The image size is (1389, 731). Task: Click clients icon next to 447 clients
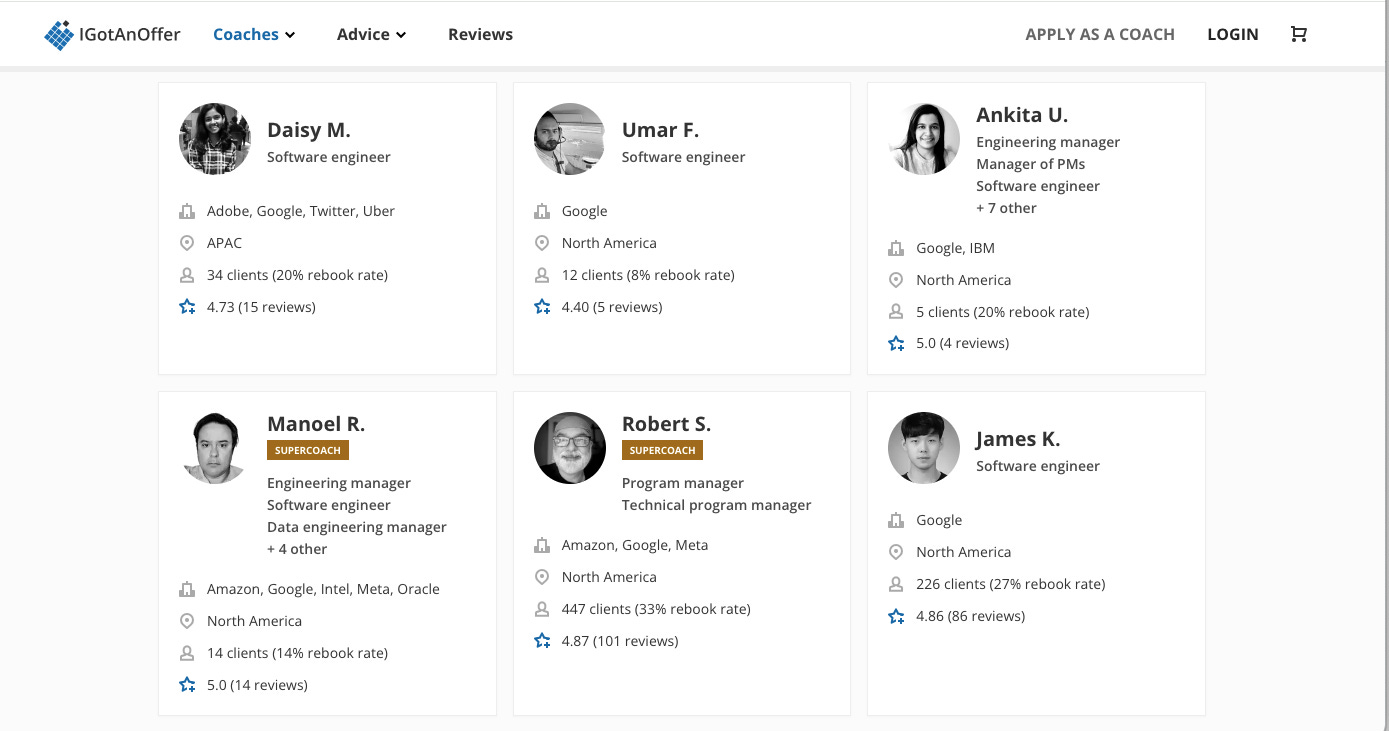542,609
